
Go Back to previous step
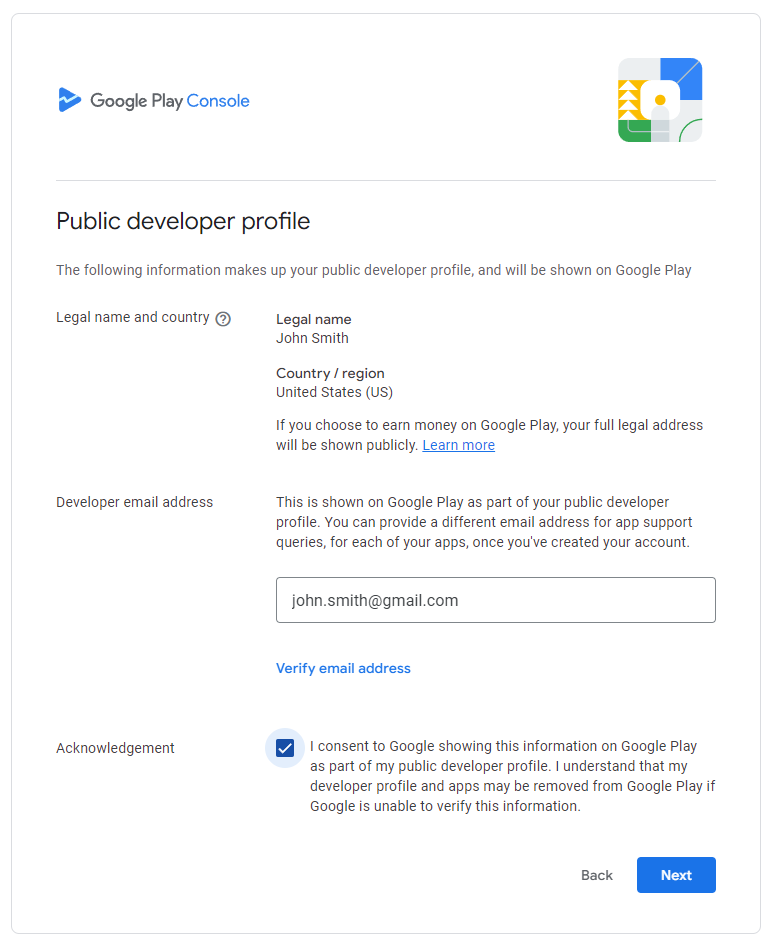[597, 875]
